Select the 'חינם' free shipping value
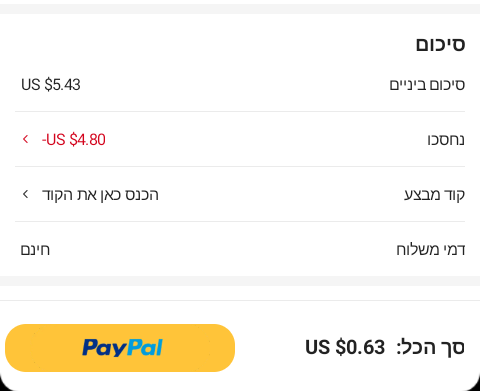This screenshot has width=480, height=391. point(35,250)
